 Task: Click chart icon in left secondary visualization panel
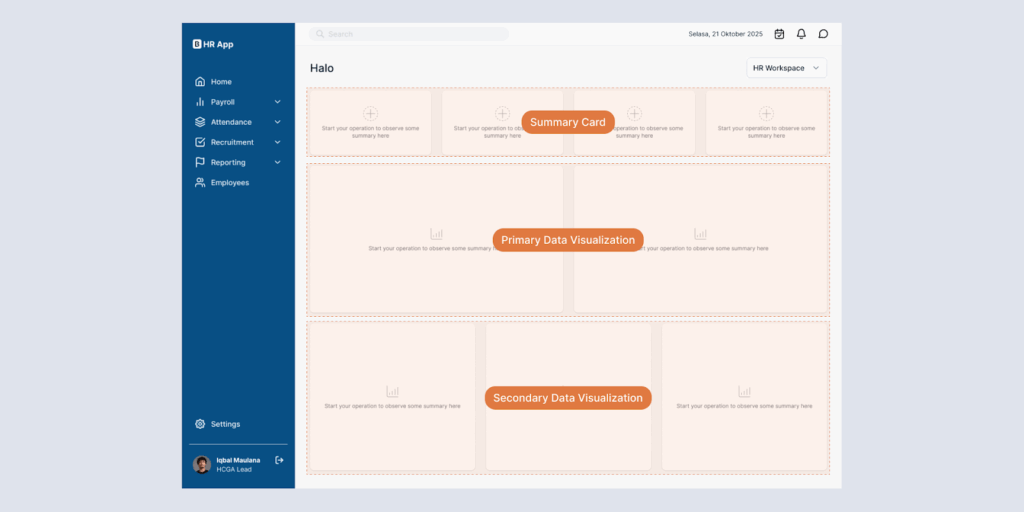tap(392, 392)
